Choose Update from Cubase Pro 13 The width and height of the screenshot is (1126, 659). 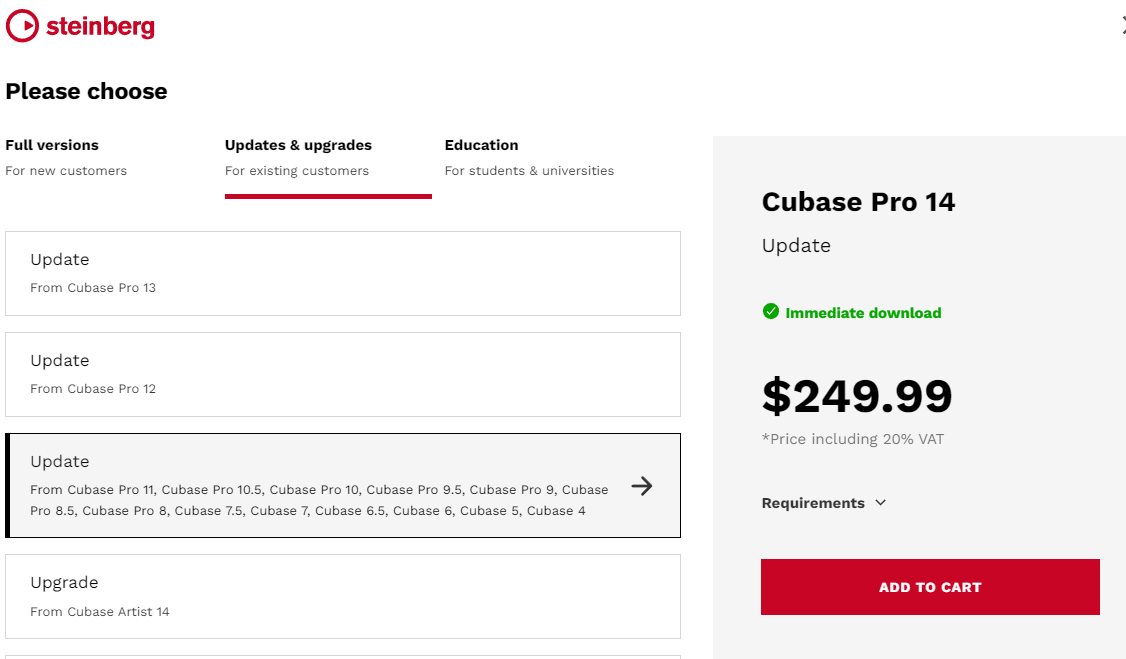(343, 274)
